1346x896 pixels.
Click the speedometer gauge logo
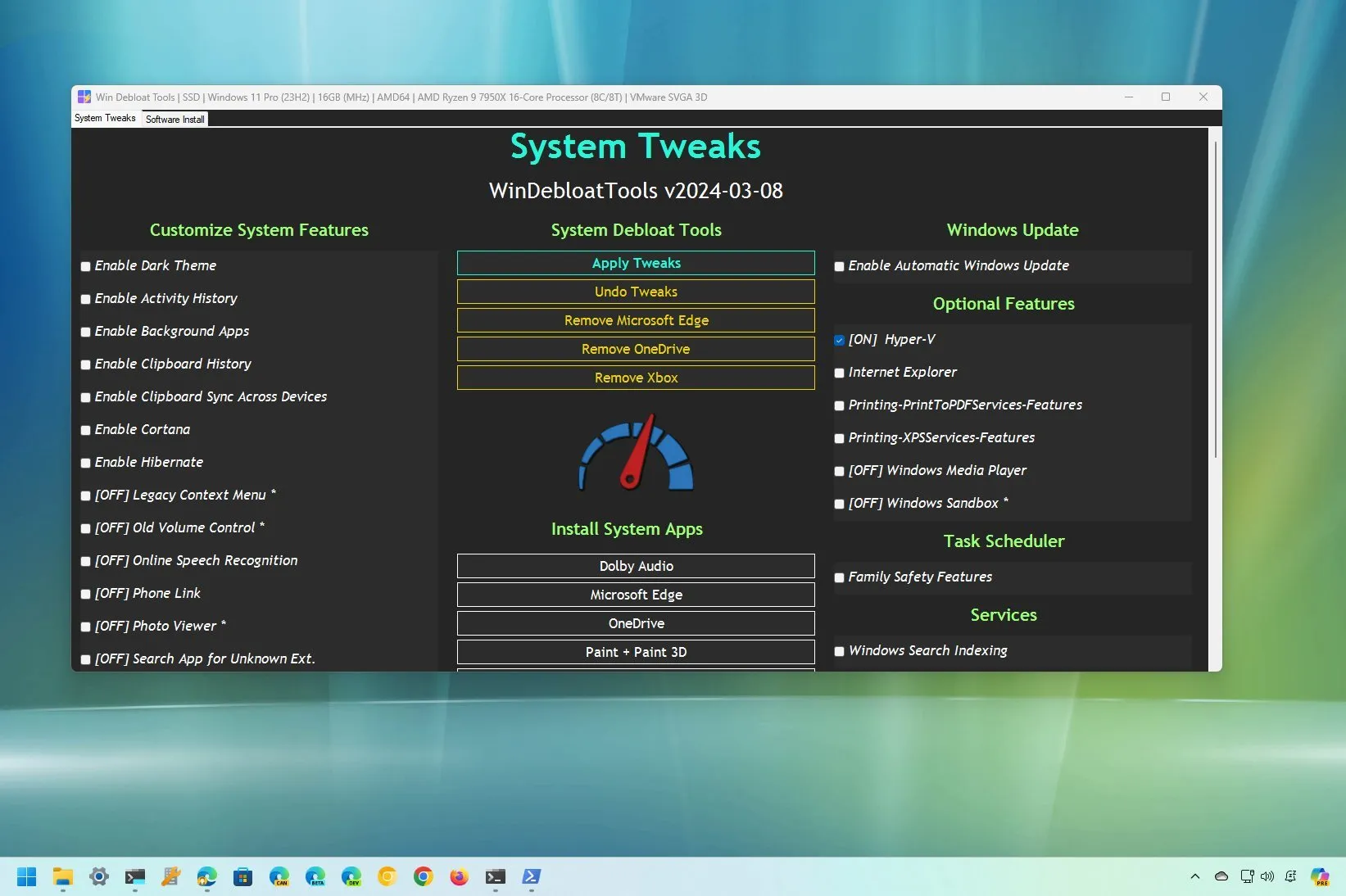click(637, 452)
